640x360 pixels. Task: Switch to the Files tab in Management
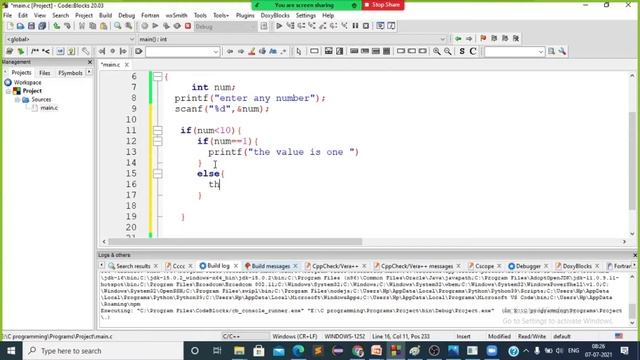(44, 73)
